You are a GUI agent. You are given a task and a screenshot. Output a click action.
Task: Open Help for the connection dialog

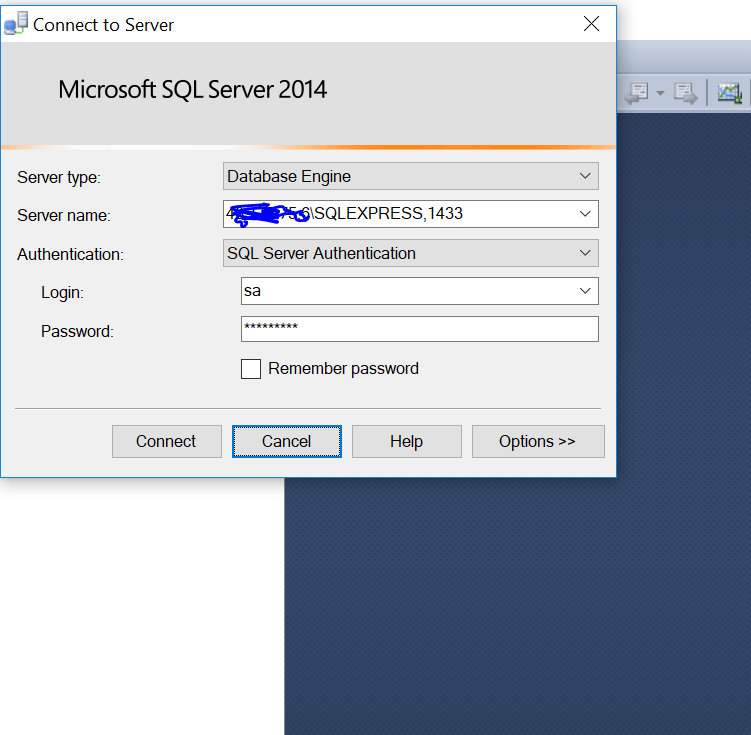click(x=406, y=441)
